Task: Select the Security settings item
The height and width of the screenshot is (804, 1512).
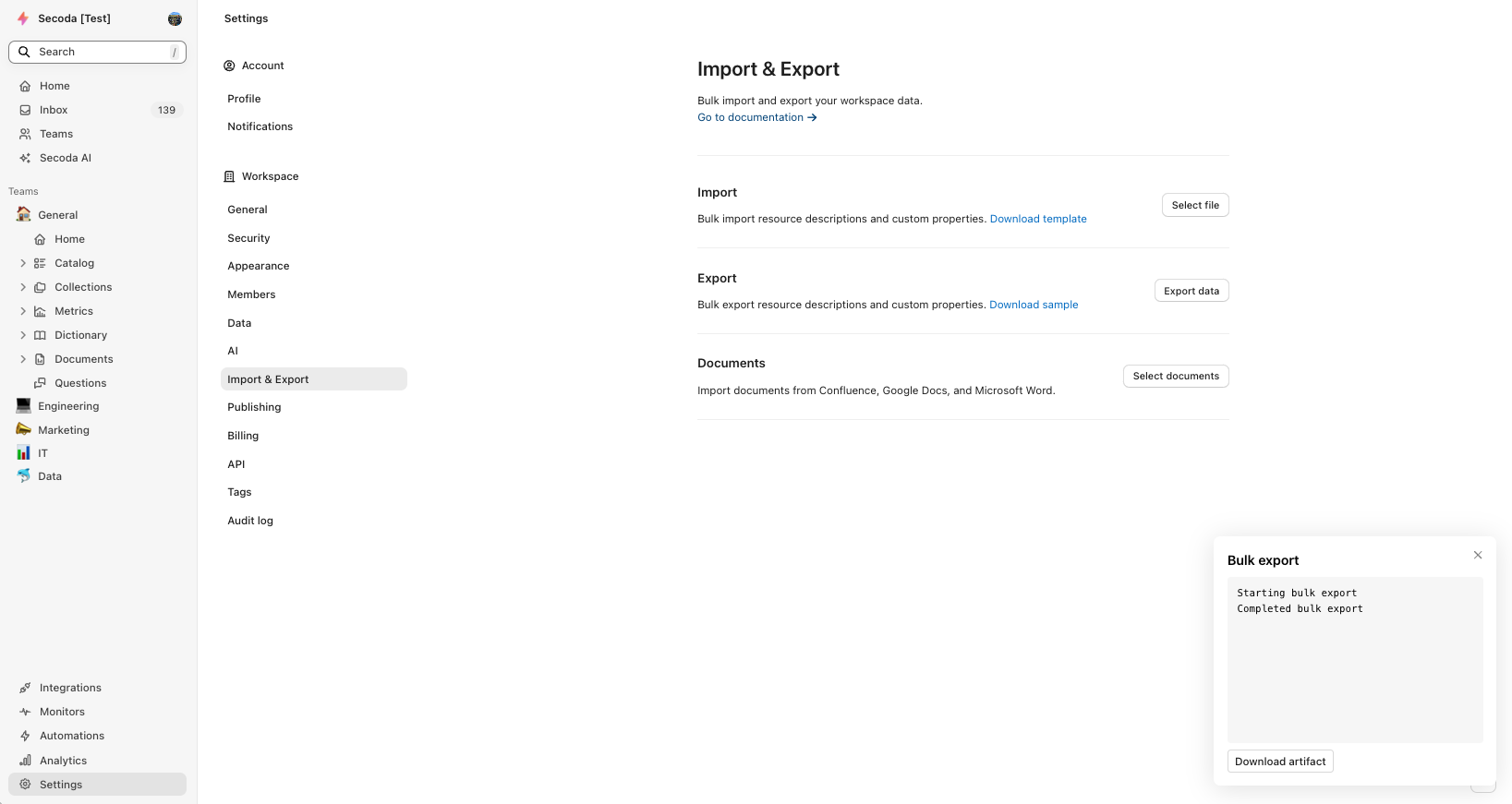Action: click(x=248, y=238)
